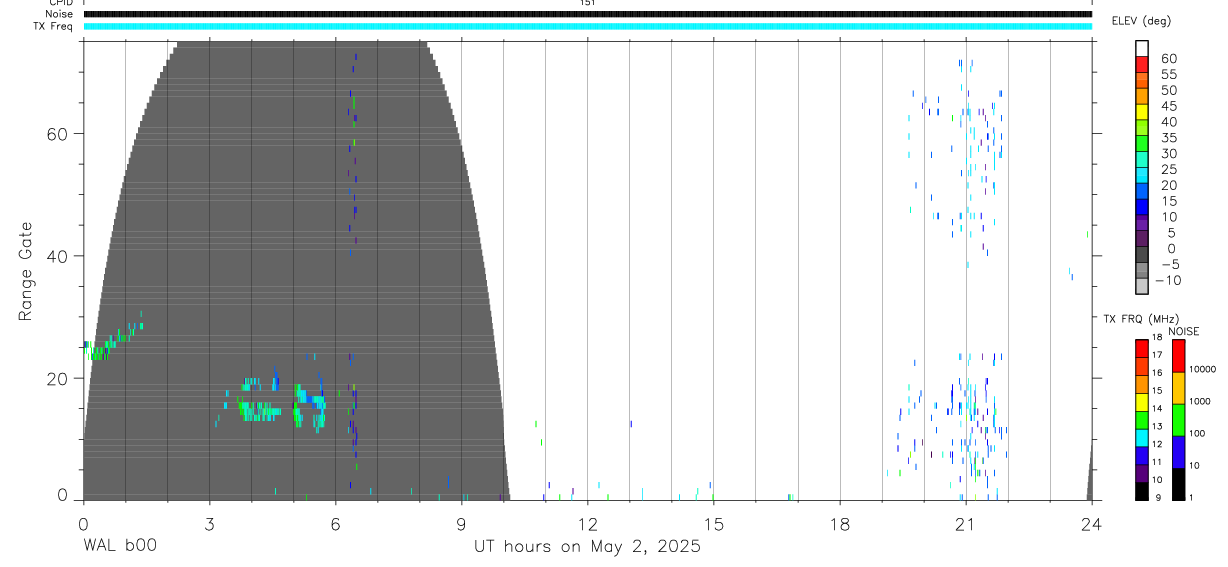Click the green segment of the NOISE colorbar
Screen dimensions: 1228x567
pos(1178,420)
